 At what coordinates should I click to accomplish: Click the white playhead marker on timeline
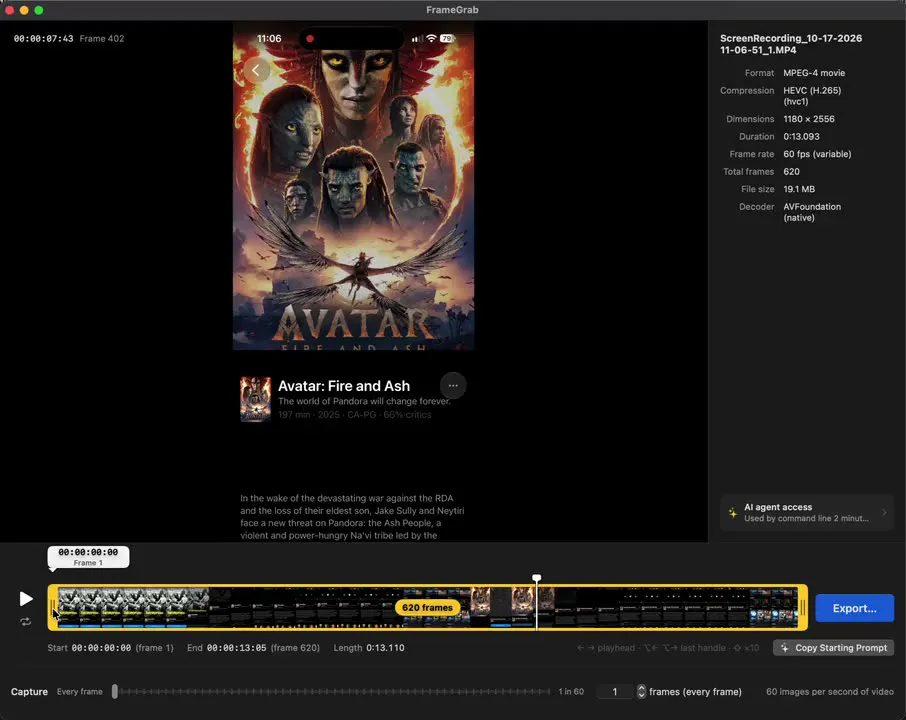537,578
